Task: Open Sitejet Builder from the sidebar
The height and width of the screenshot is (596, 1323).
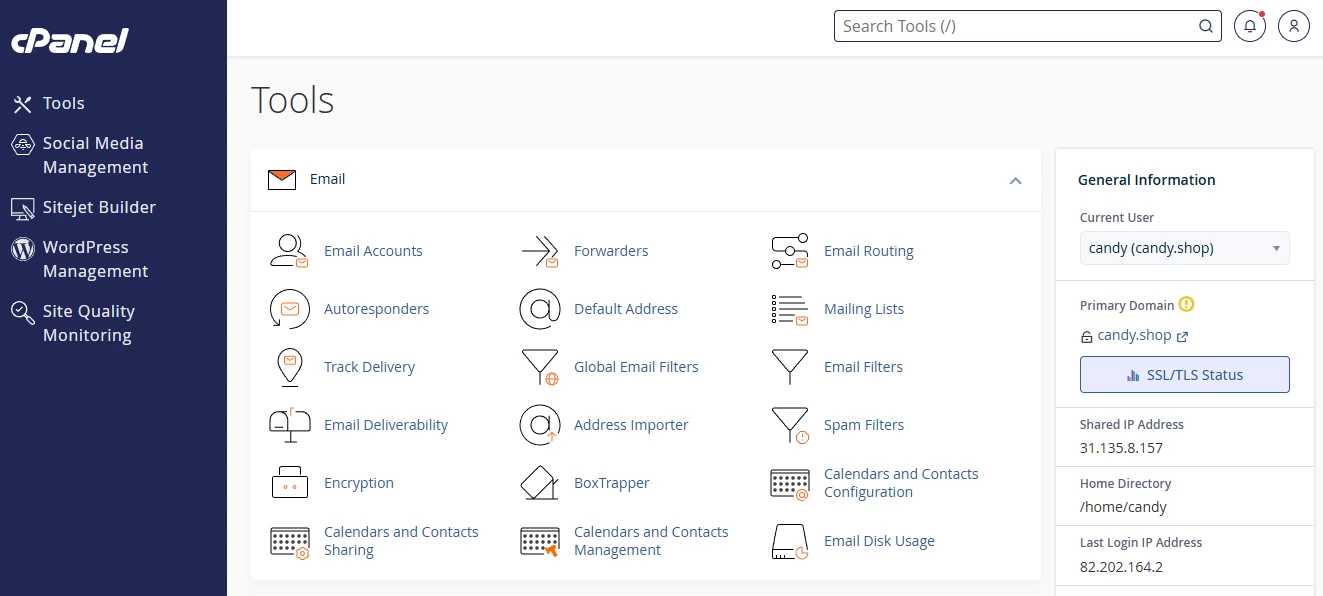Action: 99,207
